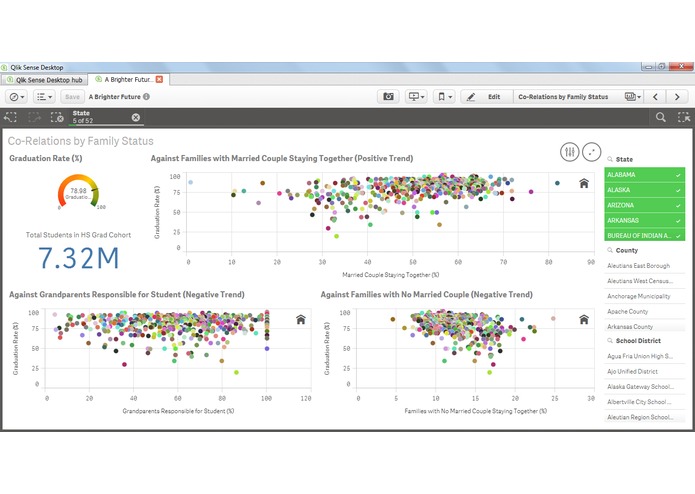Select Anchorage Municipality county
The width and height of the screenshot is (695, 494).
(644, 296)
